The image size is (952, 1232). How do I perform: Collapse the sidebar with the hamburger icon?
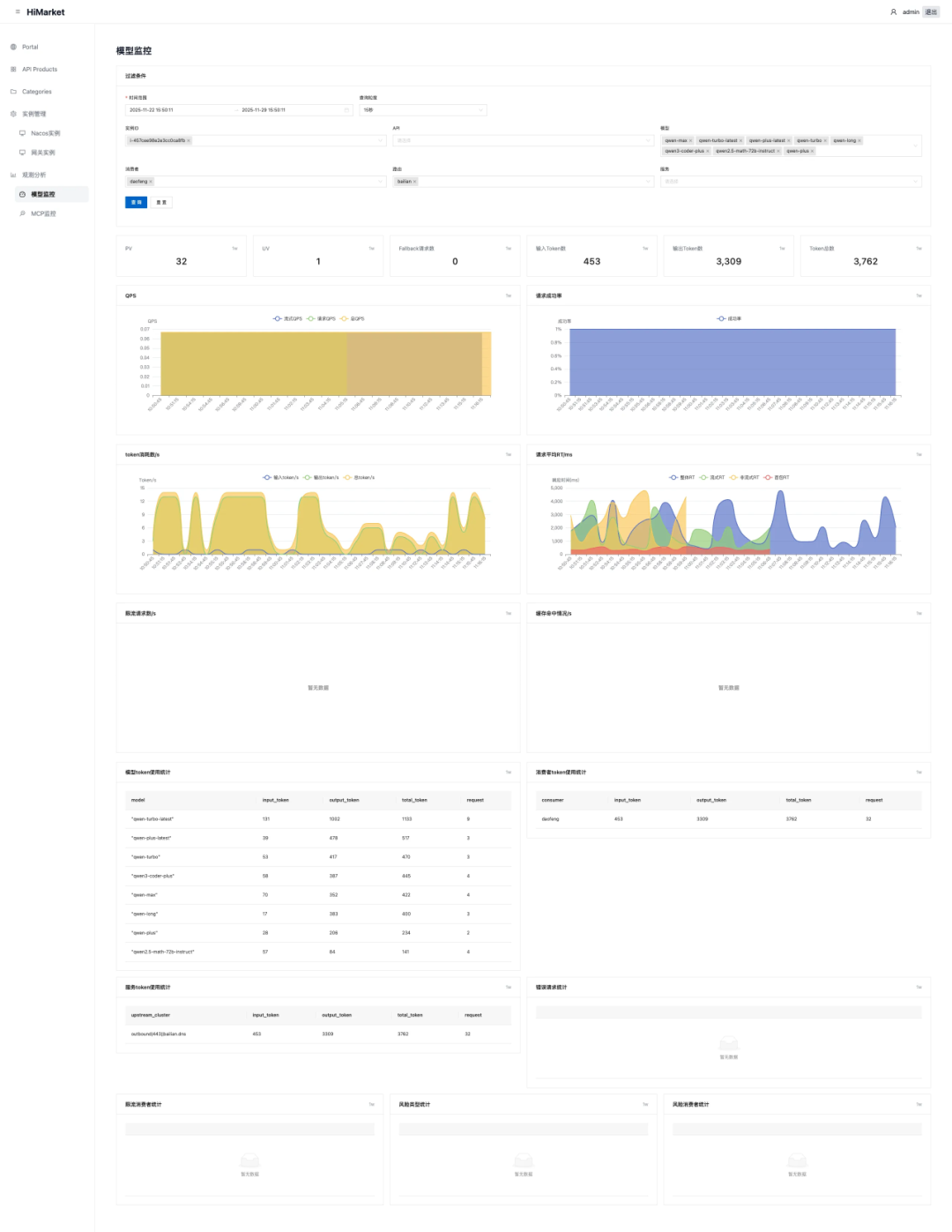18,11
